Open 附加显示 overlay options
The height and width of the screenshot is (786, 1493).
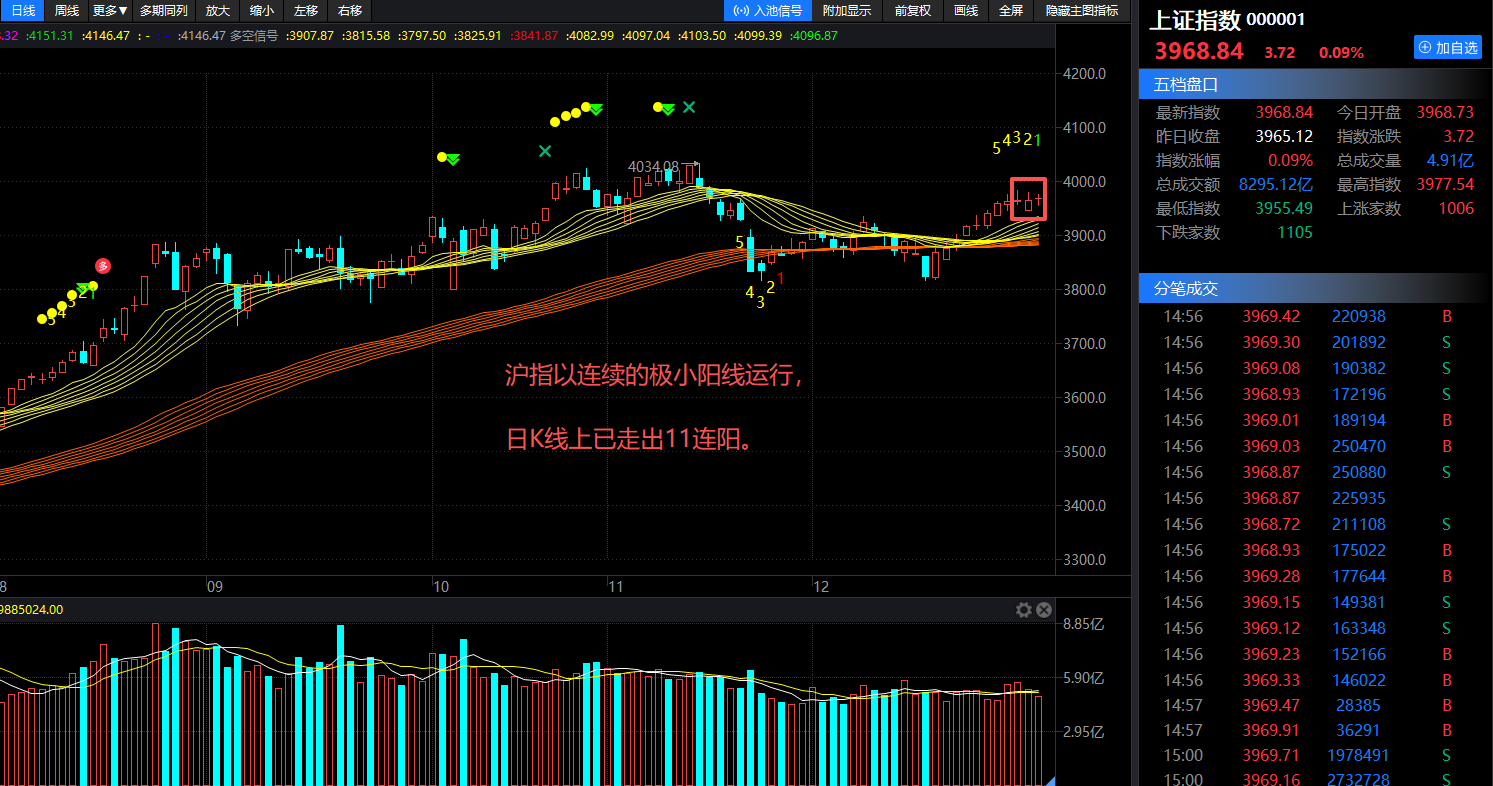(x=846, y=11)
